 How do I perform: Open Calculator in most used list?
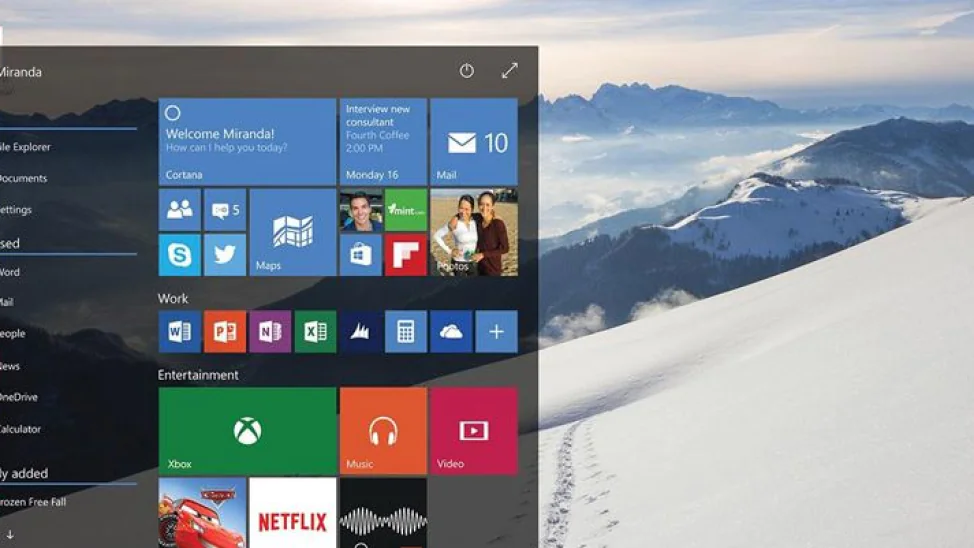pos(20,429)
